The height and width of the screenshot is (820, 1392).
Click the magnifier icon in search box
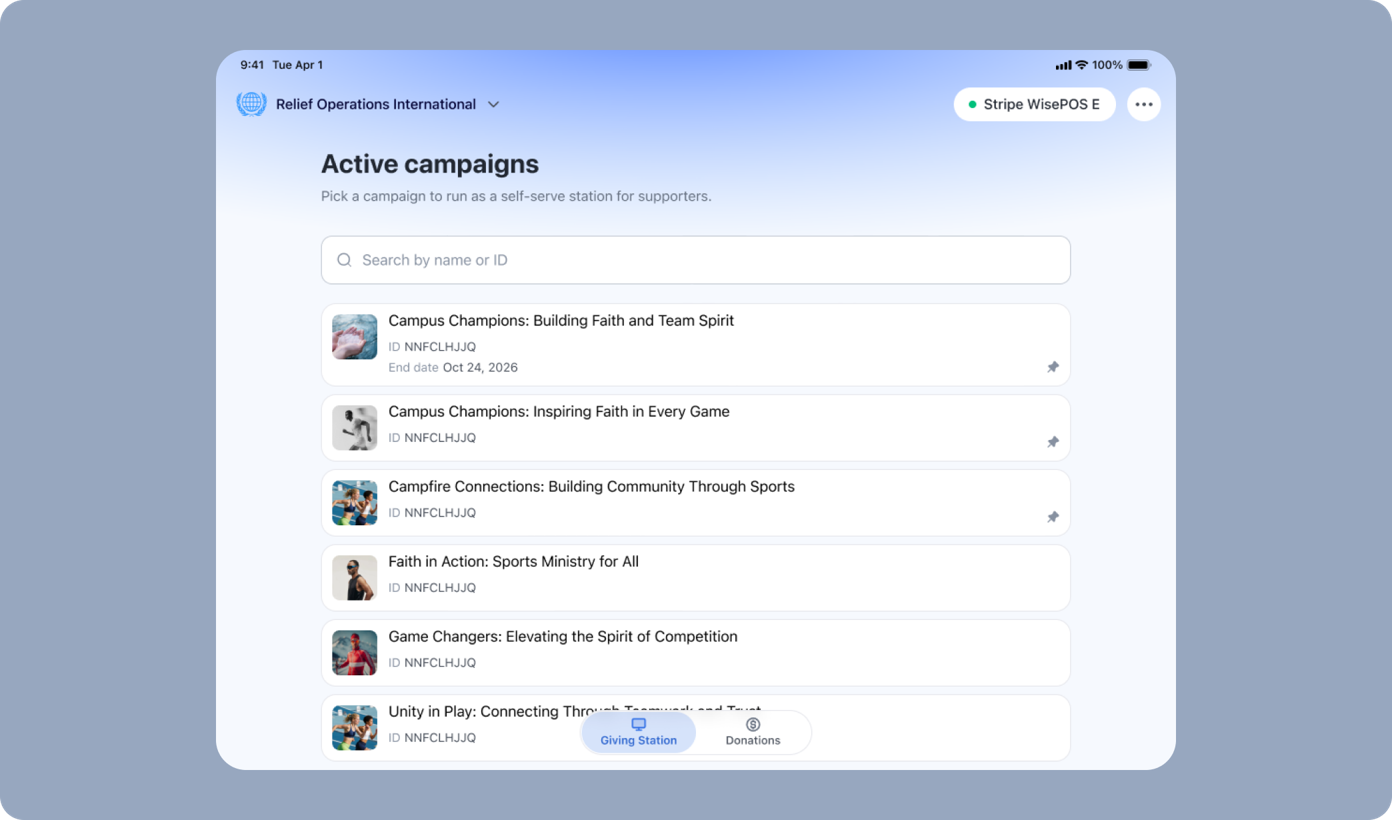coord(344,260)
